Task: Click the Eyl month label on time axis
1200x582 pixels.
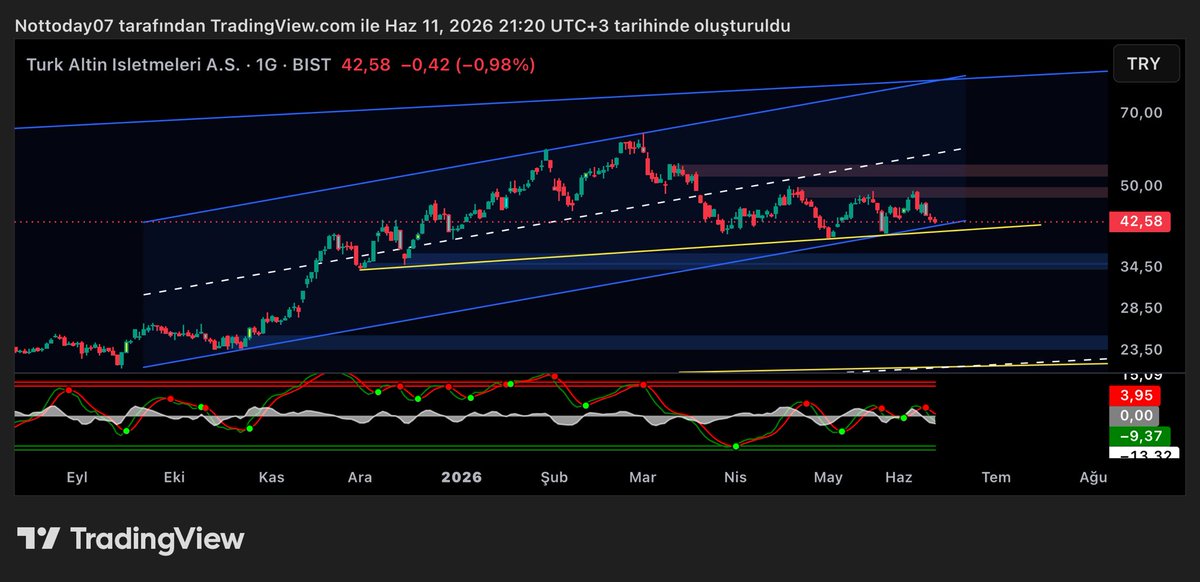Action: (x=76, y=477)
